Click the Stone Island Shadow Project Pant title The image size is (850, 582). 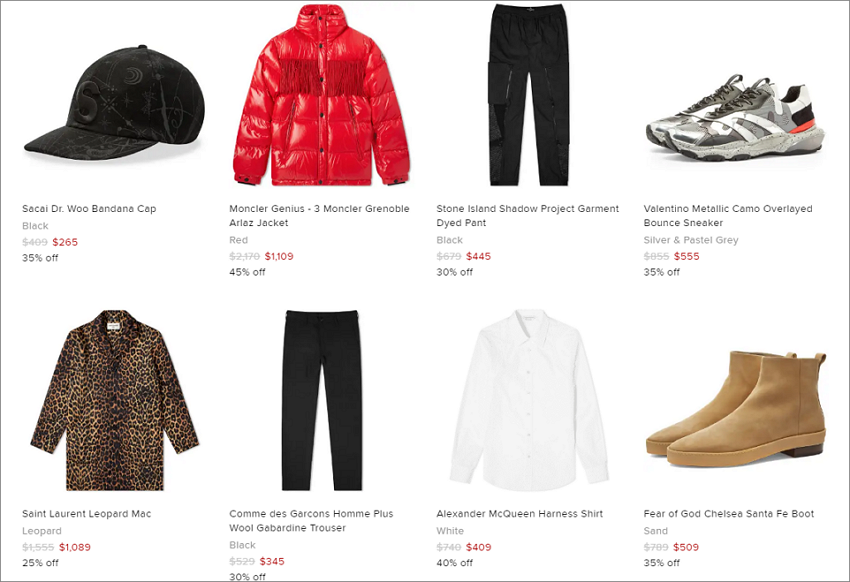(x=527, y=216)
